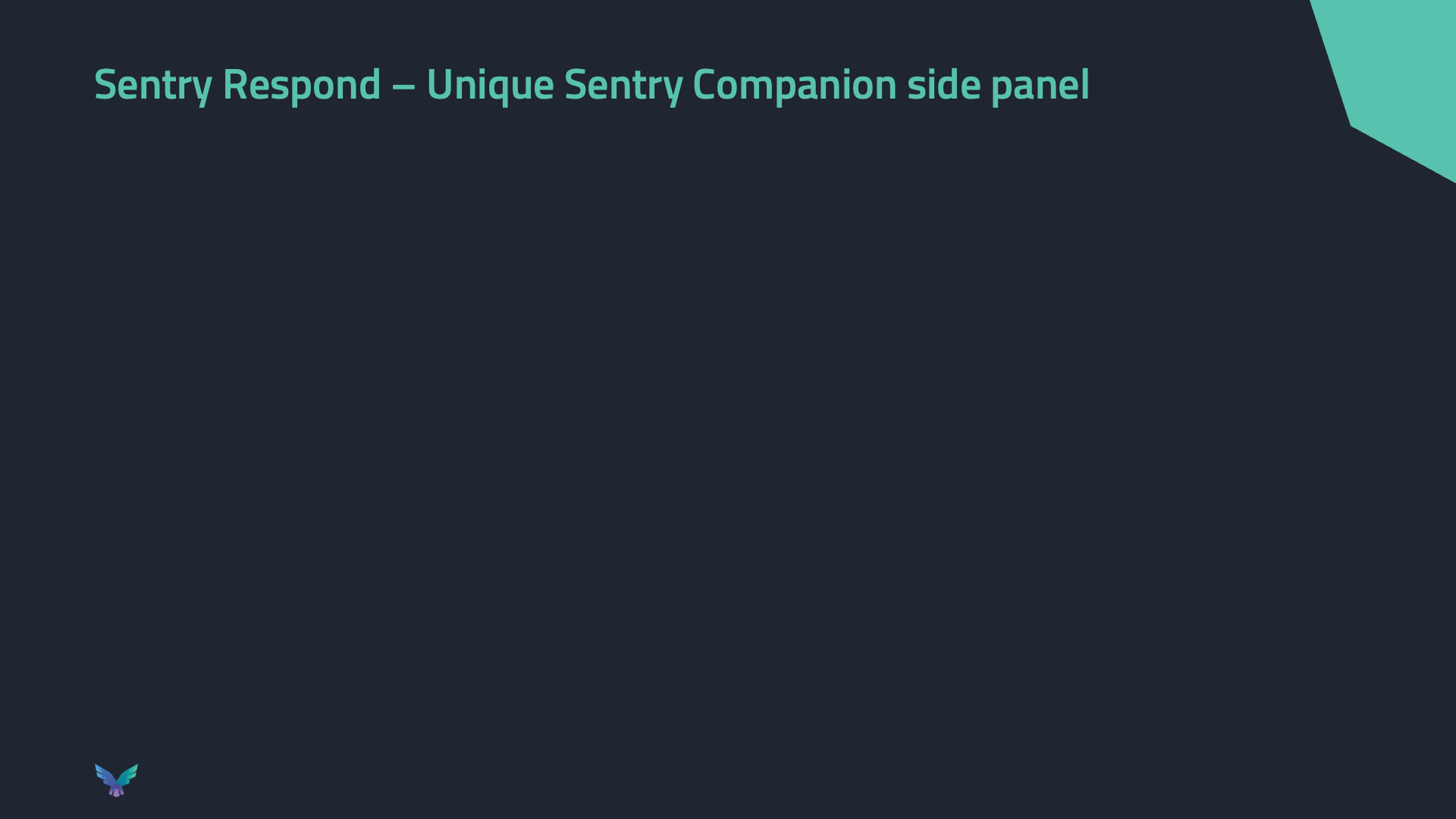Image resolution: width=1456 pixels, height=819 pixels.
Task: Click the word "Unique" in the title
Action: [490, 84]
